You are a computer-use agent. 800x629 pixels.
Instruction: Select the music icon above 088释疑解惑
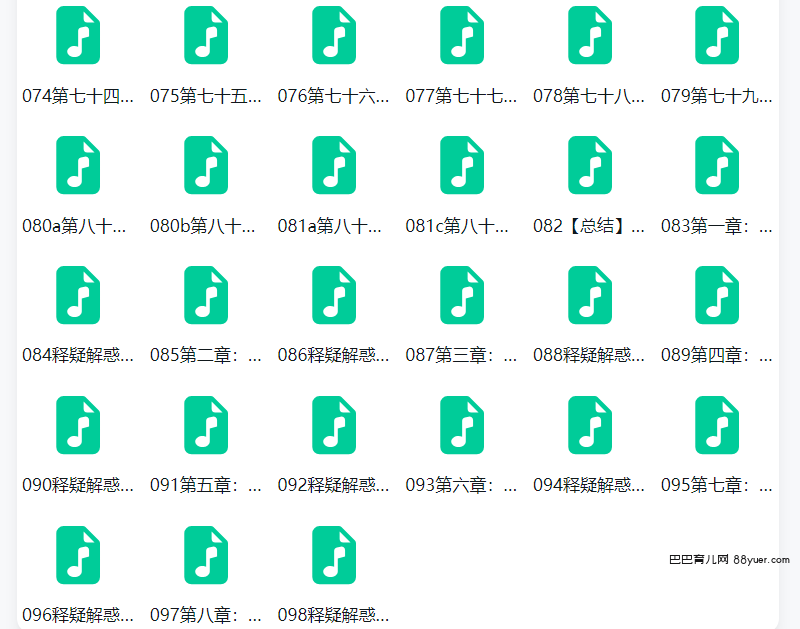click(x=590, y=295)
